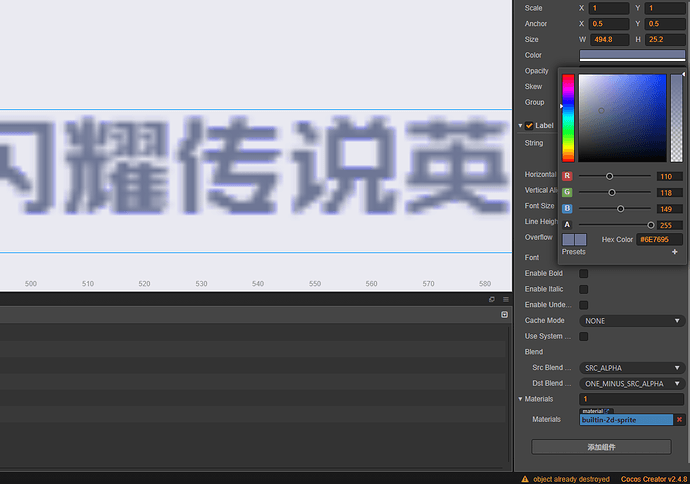
Task: Open the Cache Mode dropdown
Action: [x=632, y=321]
